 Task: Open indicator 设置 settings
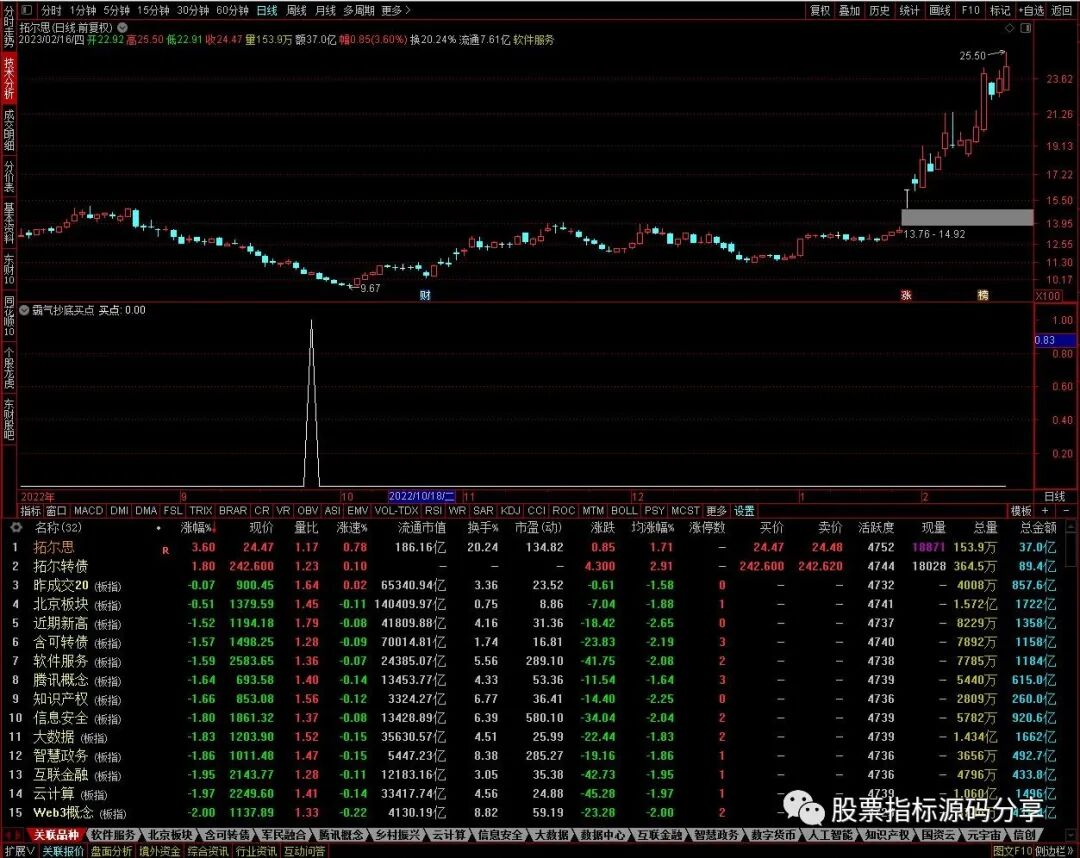(744, 511)
